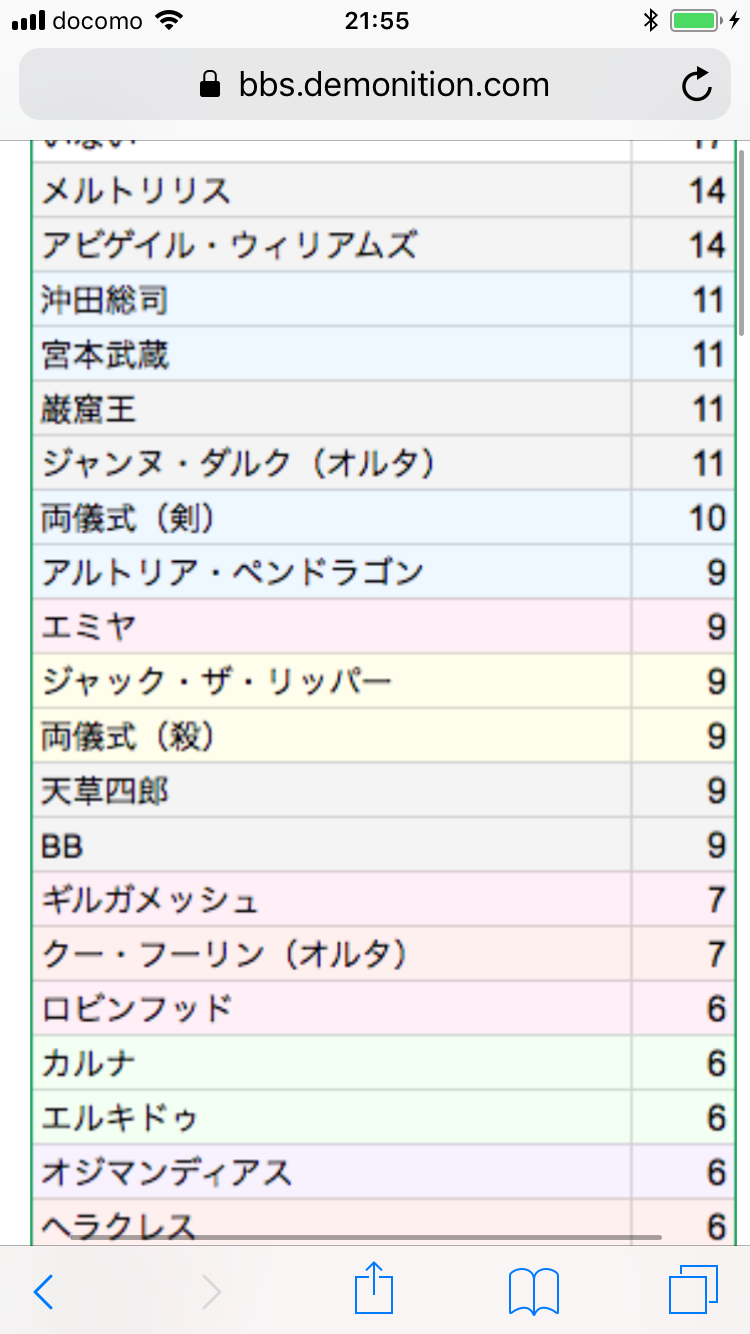Viewport: 750px width, 1334px height.
Task: Tap the padlock icon in address bar
Action: tap(210, 85)
